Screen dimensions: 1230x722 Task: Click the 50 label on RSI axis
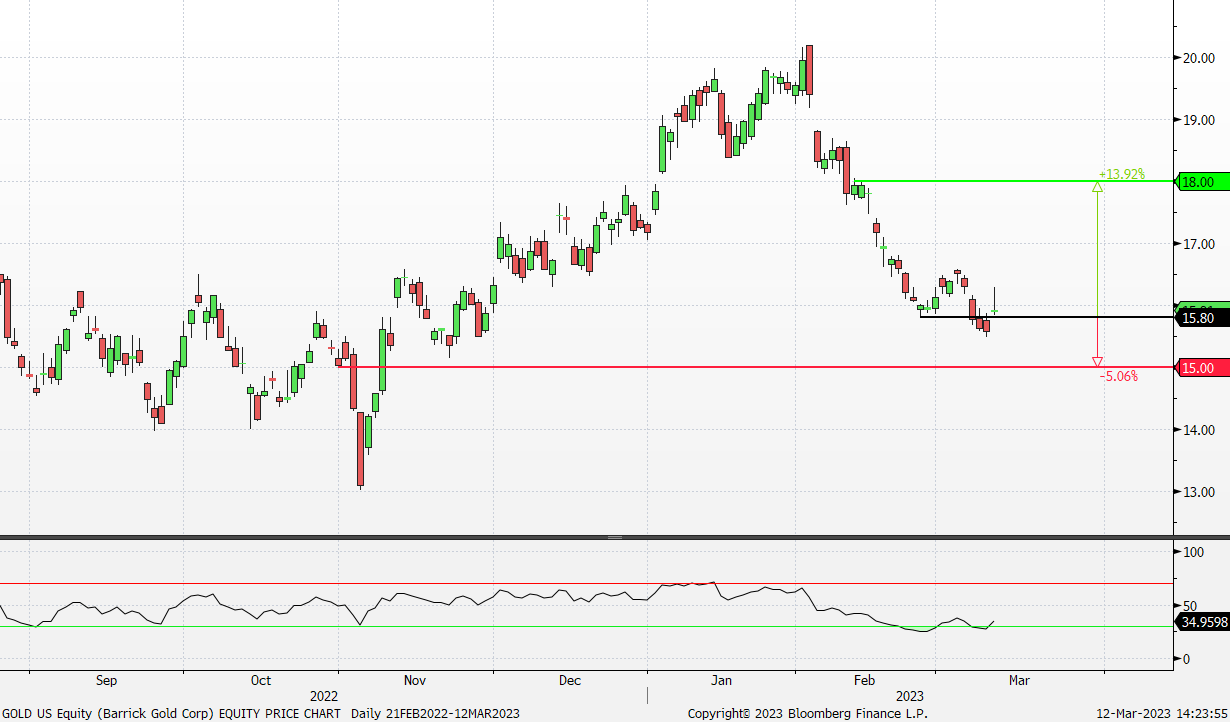point(1190,606)
